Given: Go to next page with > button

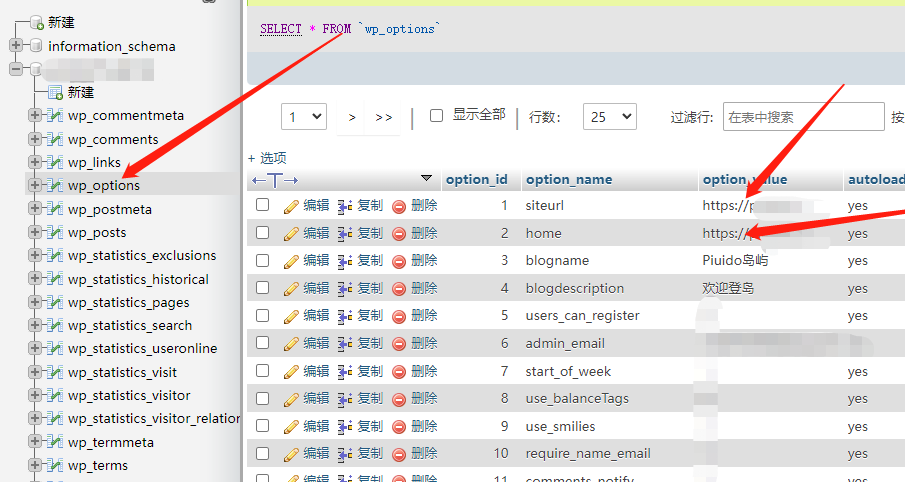Looking at the screenshot, I should (352, 117).
